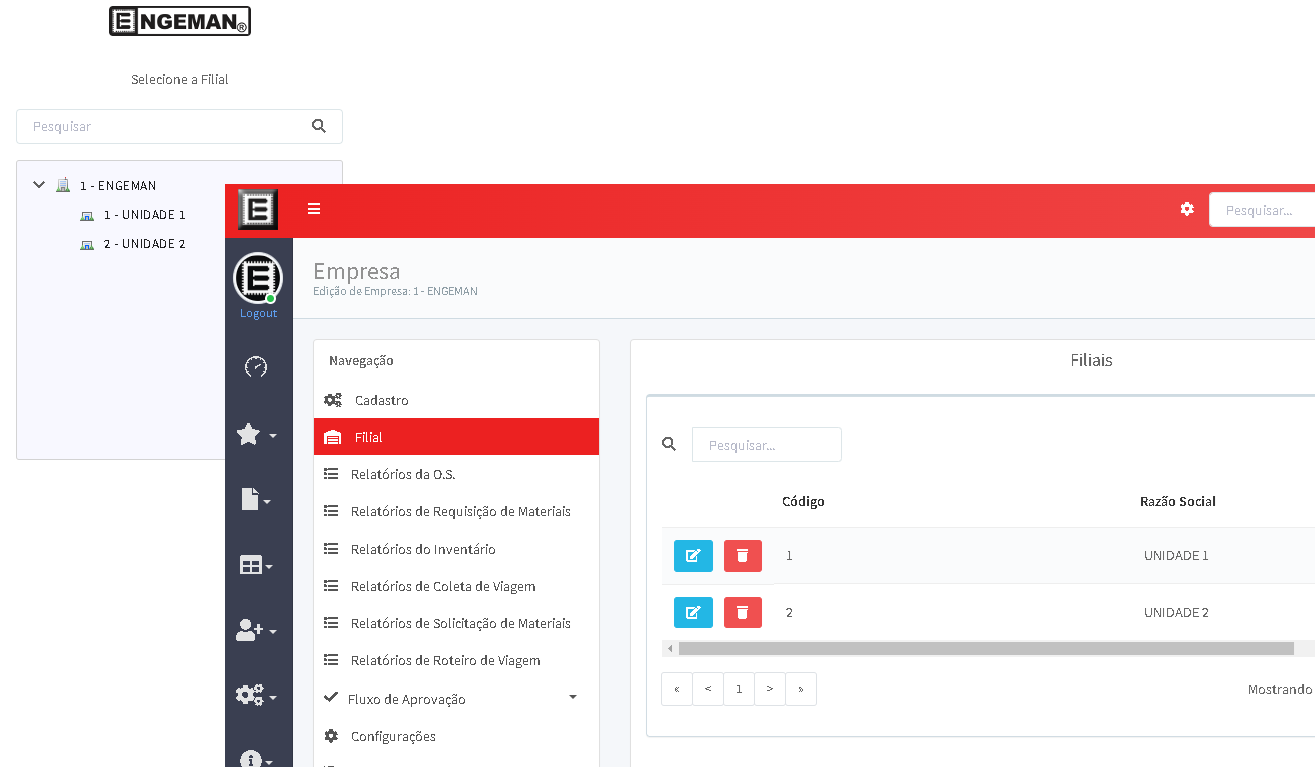Click the magnifier icon in Selecione a Filial search
Image resolution: width=1315 pixels, height=767 pixels.
(x=319, y=126)
